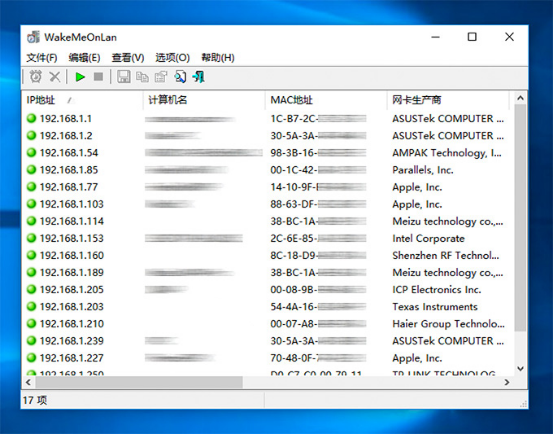The image size is (554, 434).
Task: Start scanning with the green play icon
Action: (x=80, y=77)
